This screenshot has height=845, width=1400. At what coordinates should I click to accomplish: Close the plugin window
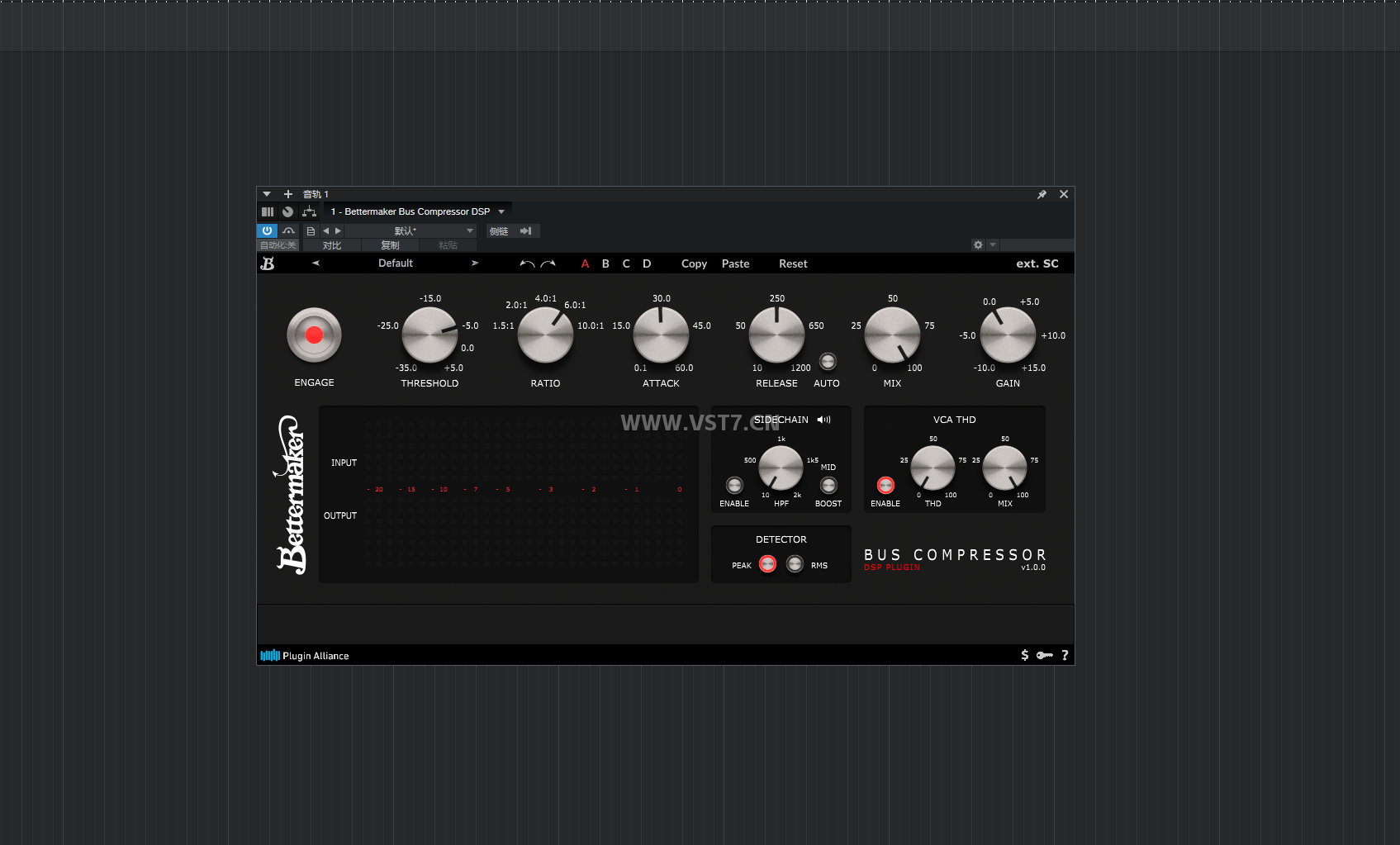1064,194
